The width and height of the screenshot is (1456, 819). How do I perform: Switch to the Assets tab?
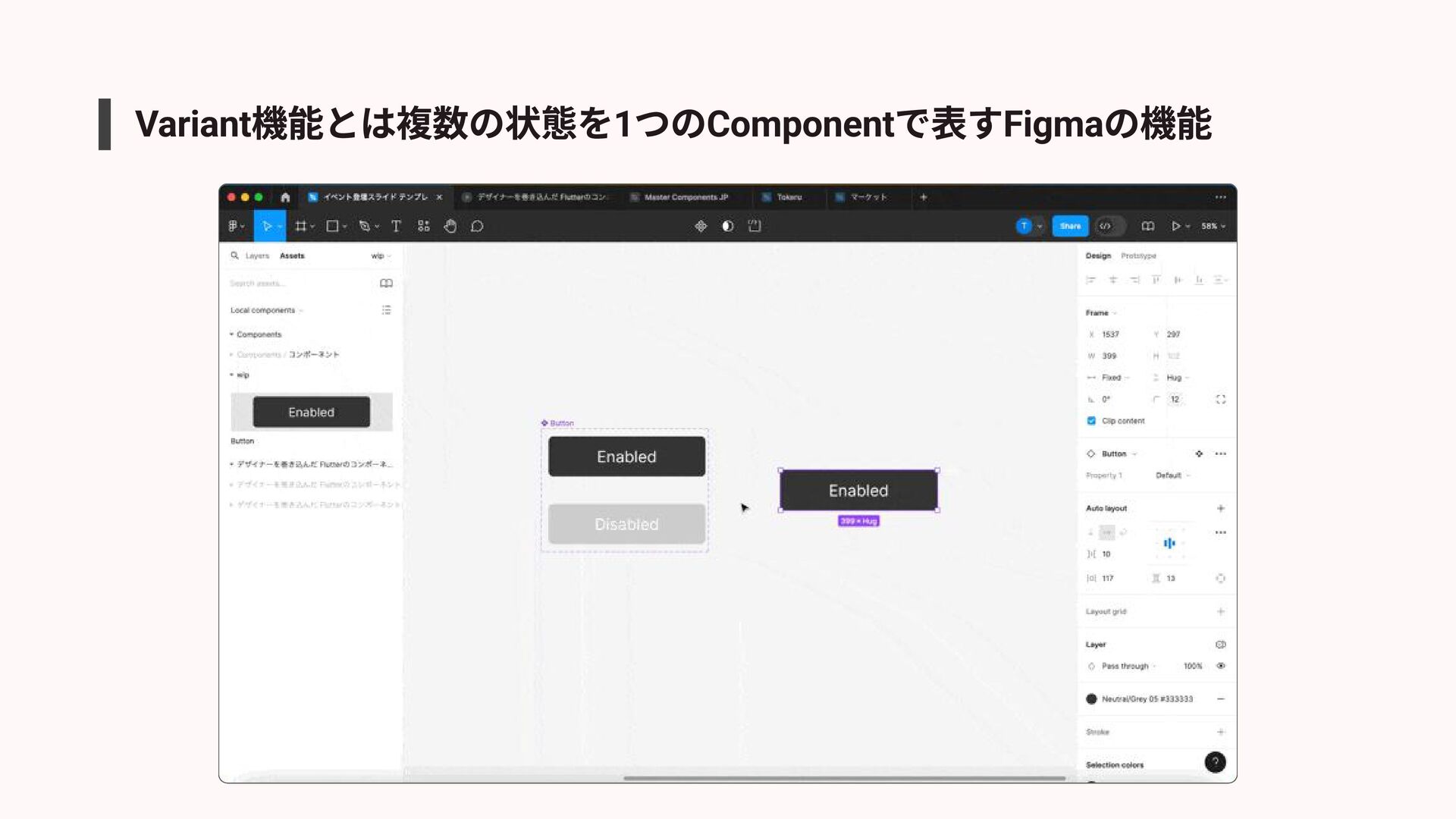292,256
